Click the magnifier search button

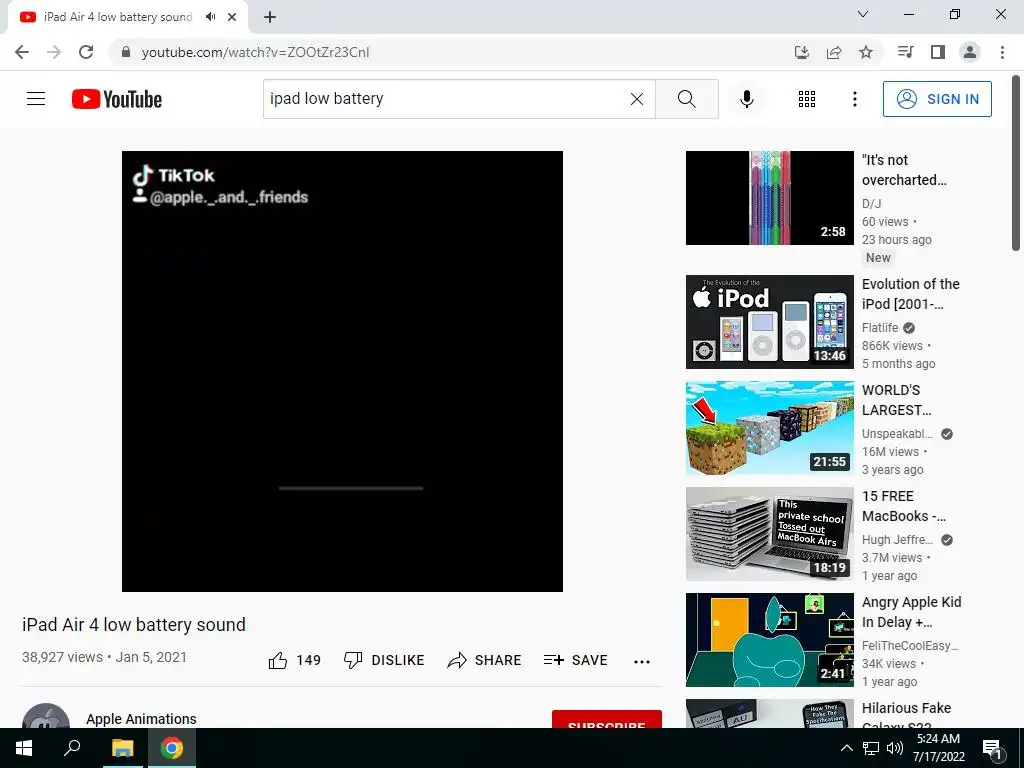coord(686,99)
